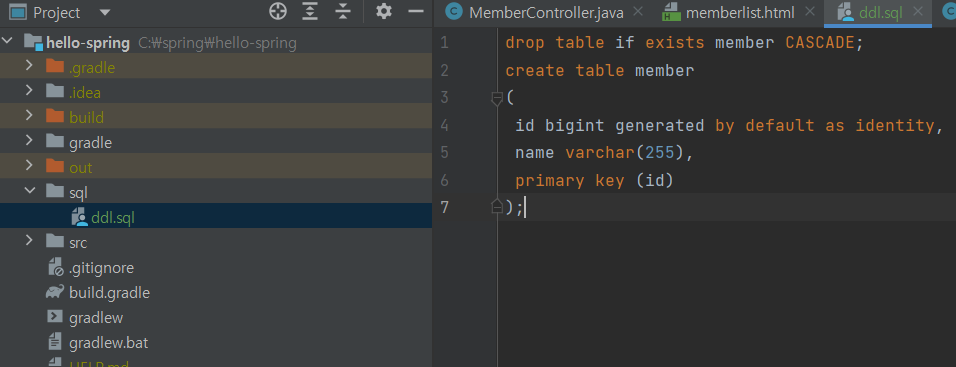The height and width of the screenshot is (367, 956).
Task: Switch to the memberlist.html tab
Action: pos(740,13)
